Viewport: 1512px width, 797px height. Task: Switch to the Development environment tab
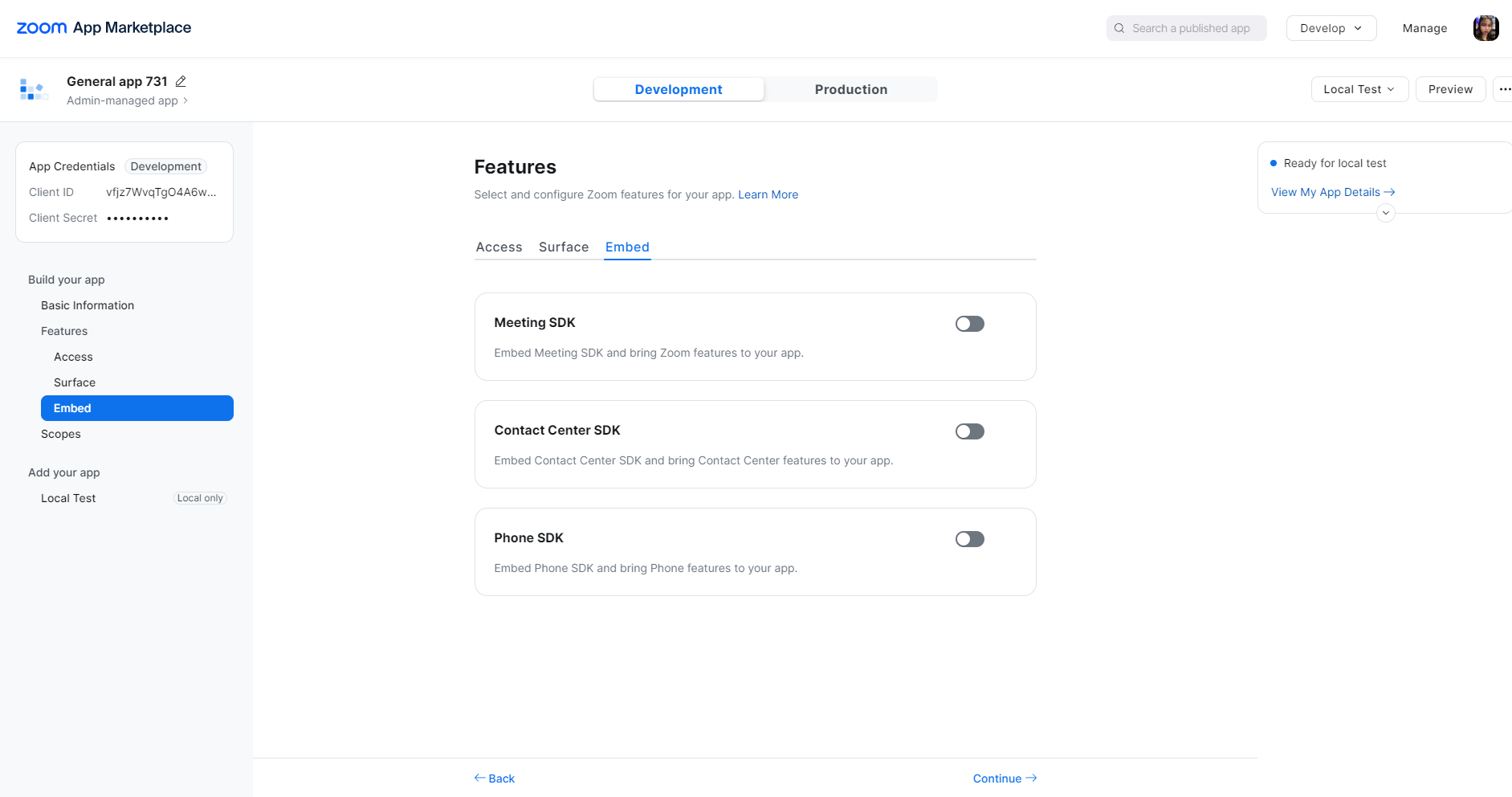[x=679, y=89]
